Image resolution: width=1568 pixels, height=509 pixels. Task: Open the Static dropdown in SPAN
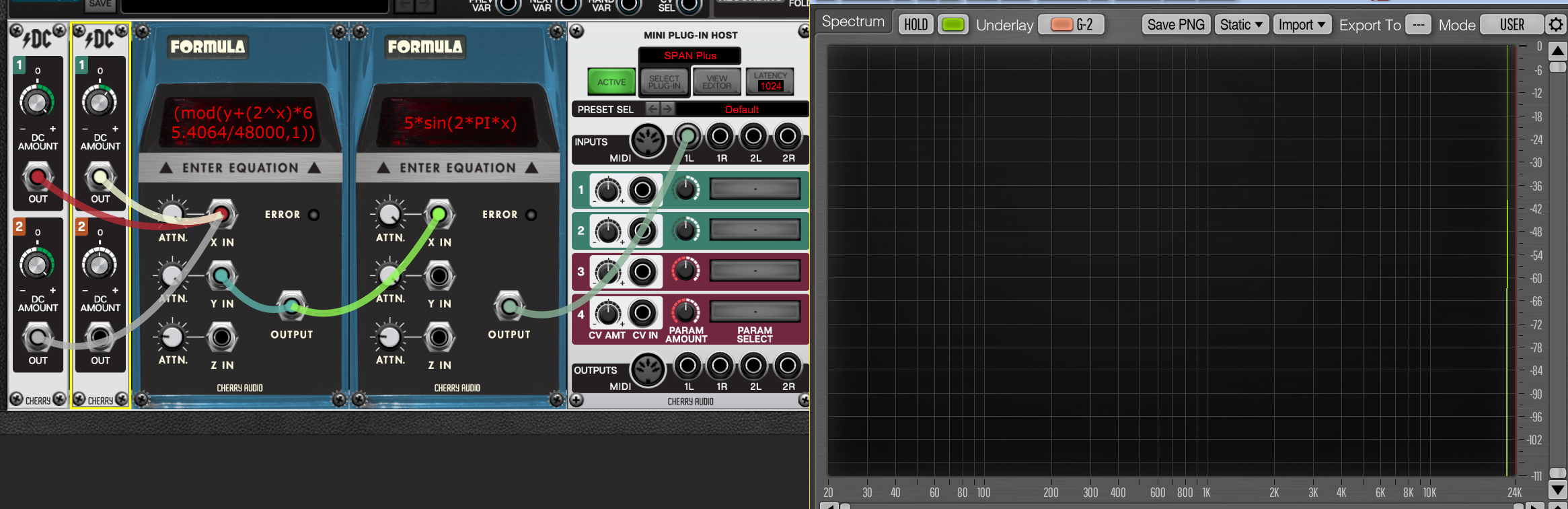click(x=1241, y=25)
